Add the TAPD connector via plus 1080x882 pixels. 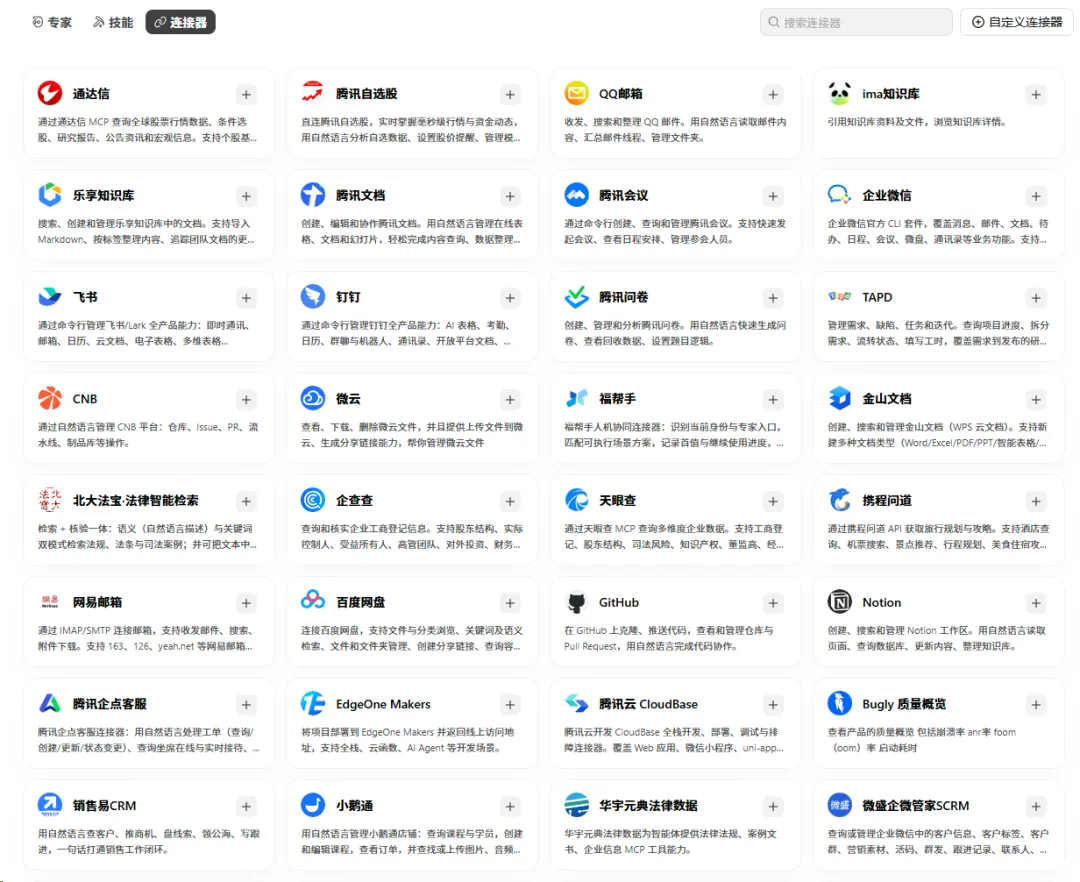pos(1036,298)
